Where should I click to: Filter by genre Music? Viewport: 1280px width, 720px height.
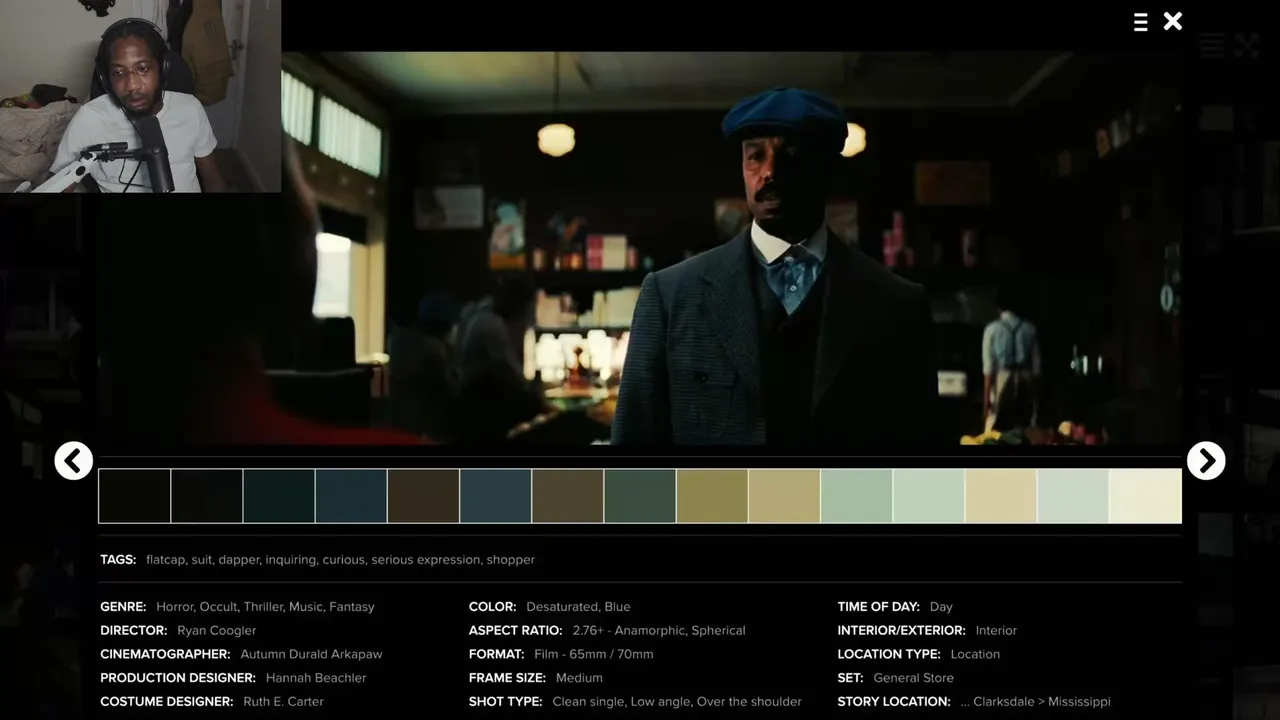coord(306,607)
